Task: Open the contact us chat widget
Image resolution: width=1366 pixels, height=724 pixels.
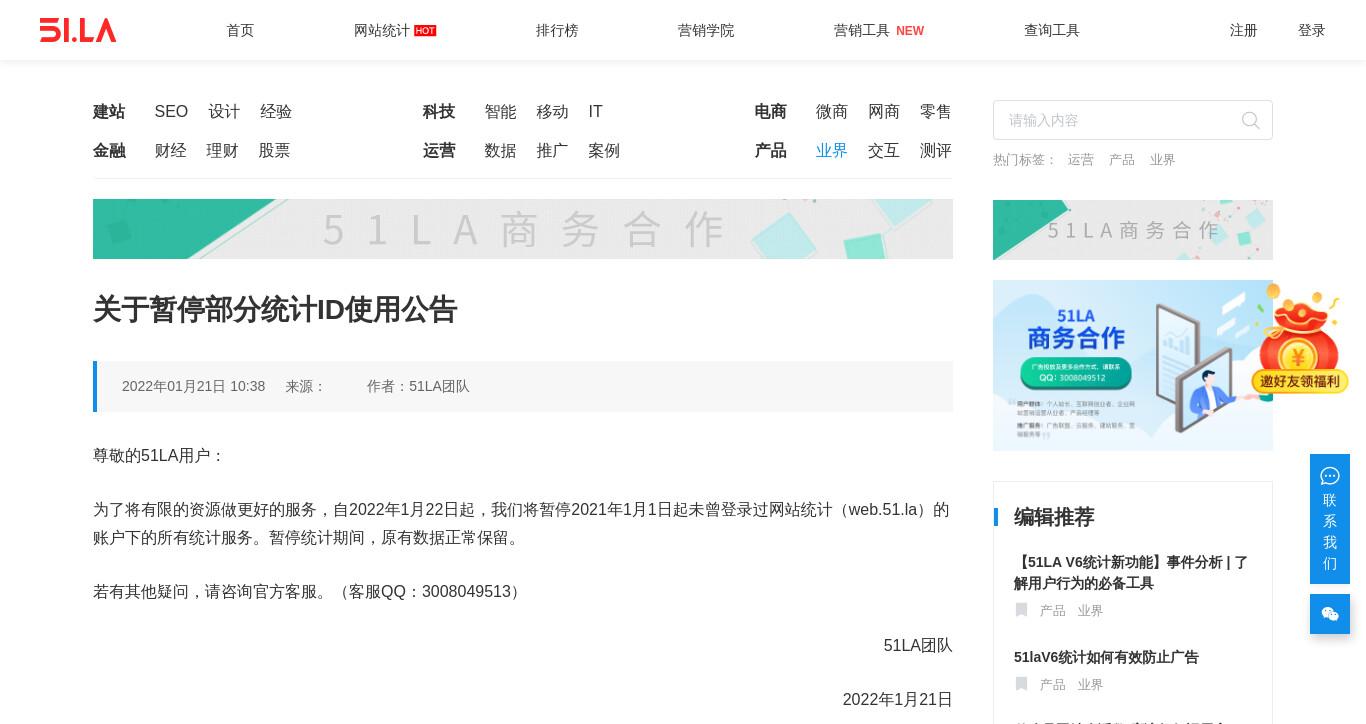Action: (1330, 519)
